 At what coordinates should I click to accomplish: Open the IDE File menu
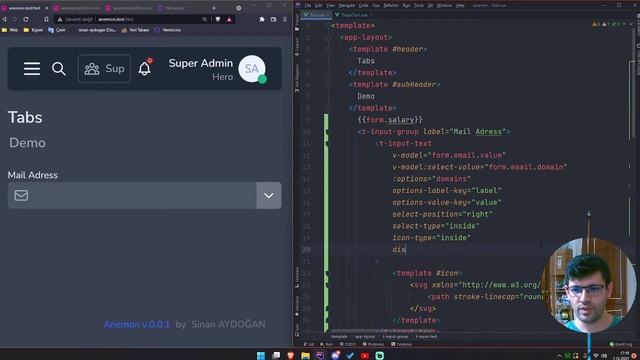[308, 5]
